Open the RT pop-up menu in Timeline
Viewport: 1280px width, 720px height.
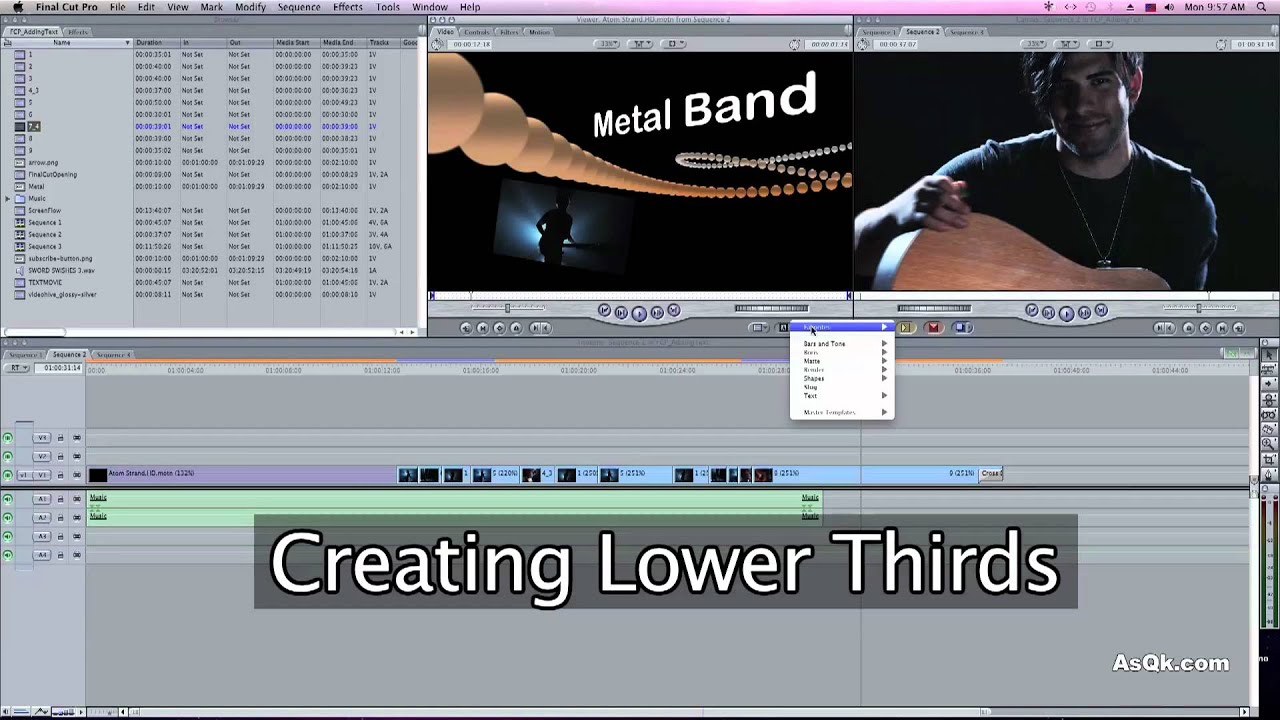pos(17,368)
